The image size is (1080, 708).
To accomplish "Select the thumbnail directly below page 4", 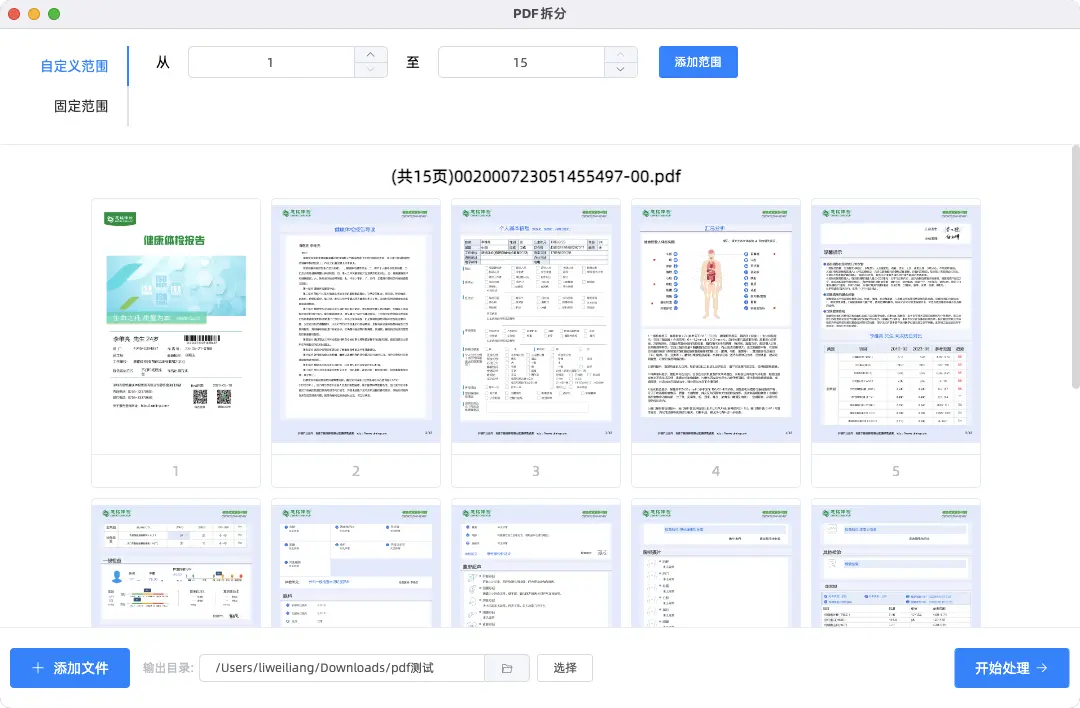I will pyautogui.click(x=716, y=563).
